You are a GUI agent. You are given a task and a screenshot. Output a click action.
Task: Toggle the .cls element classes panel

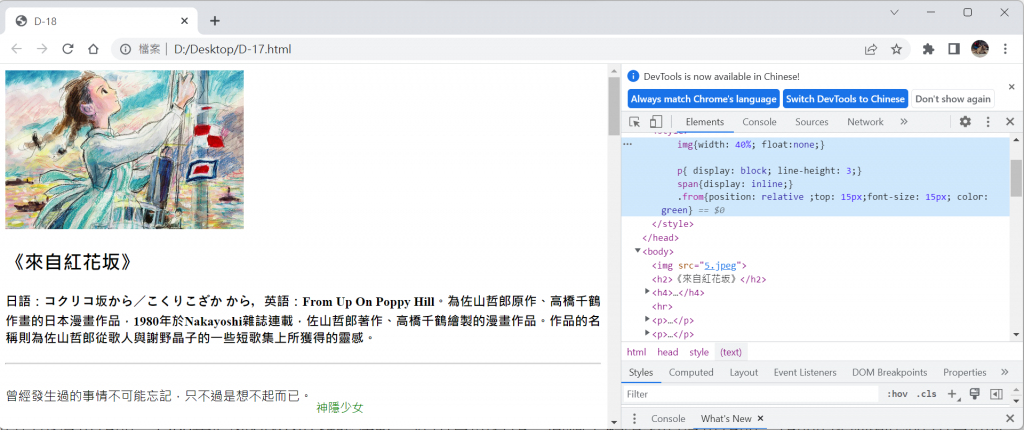click(x=926, y=394)
